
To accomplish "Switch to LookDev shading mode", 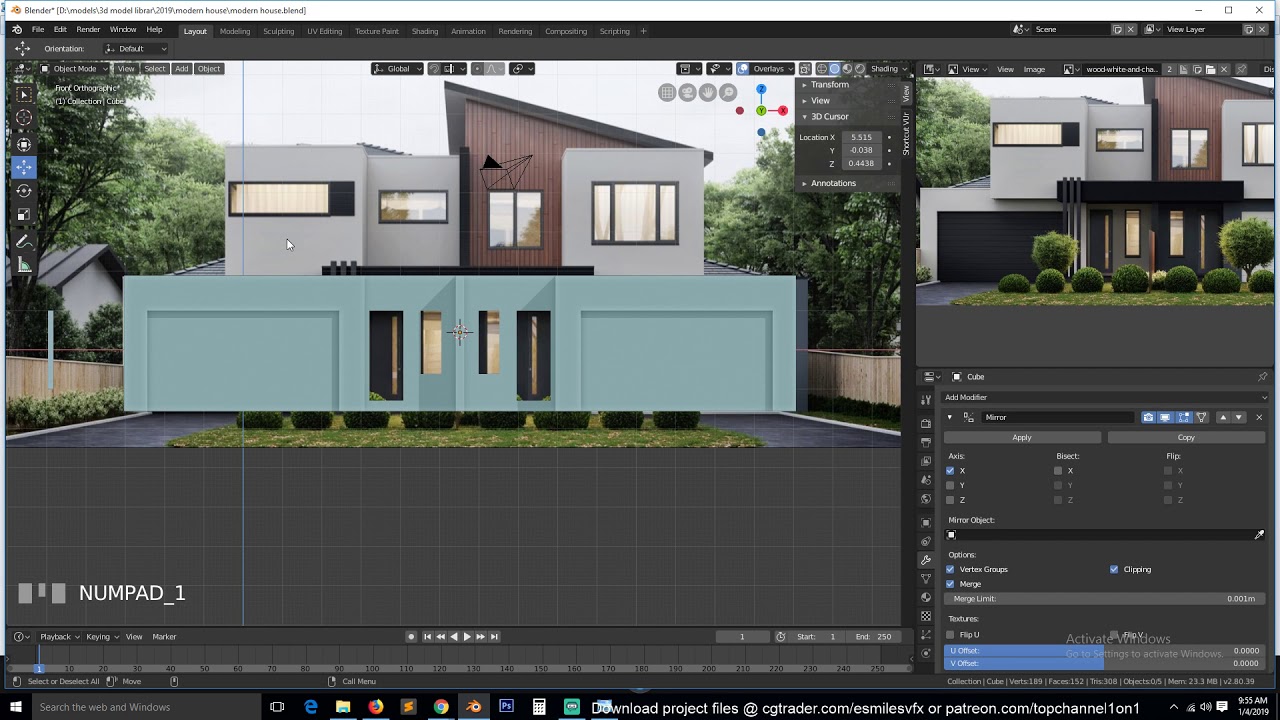I will pos(847,69).
